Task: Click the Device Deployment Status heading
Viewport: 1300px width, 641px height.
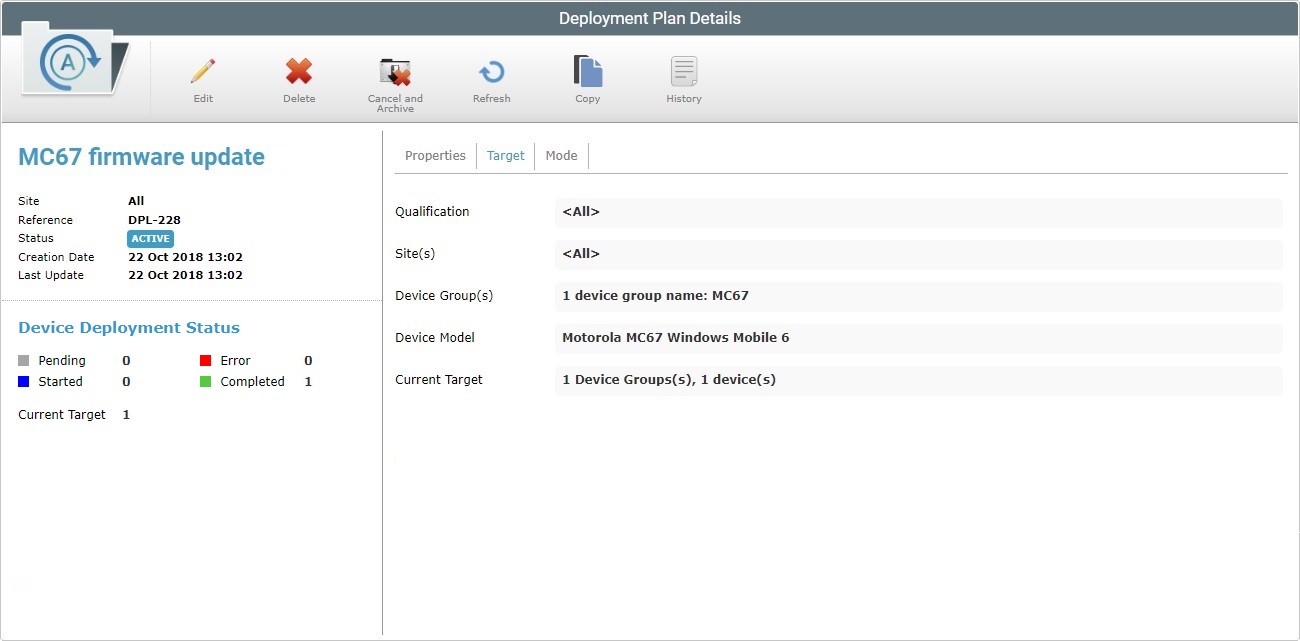Action: (128, 327)
